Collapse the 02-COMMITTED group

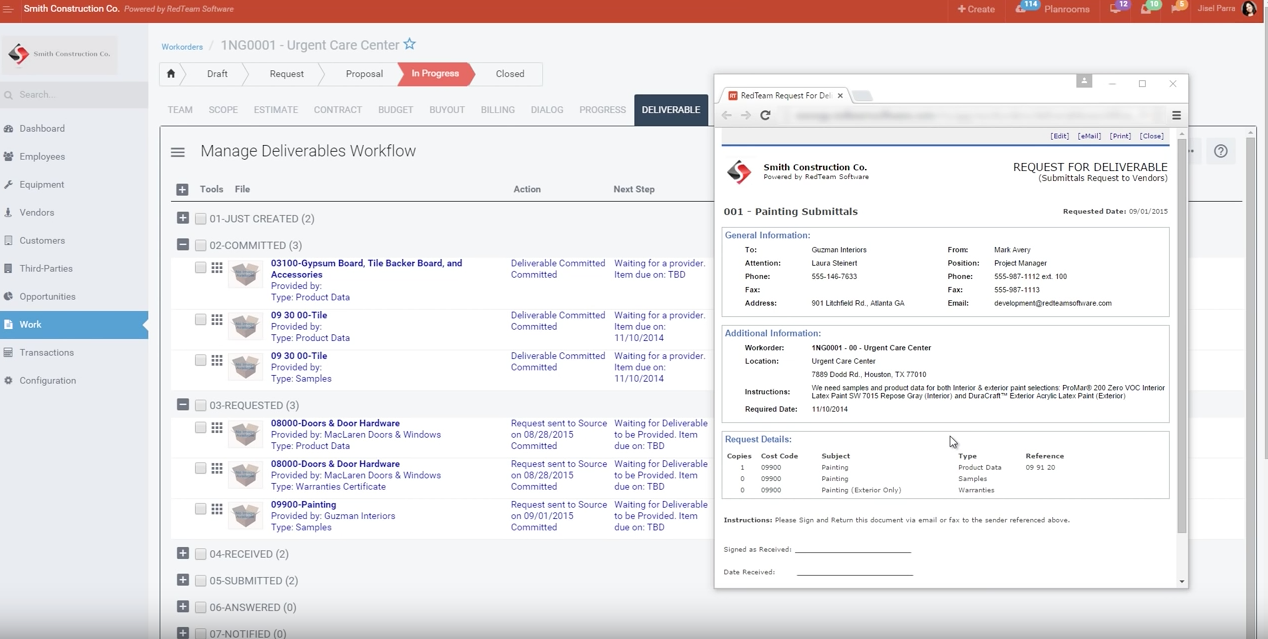point(182,245)
